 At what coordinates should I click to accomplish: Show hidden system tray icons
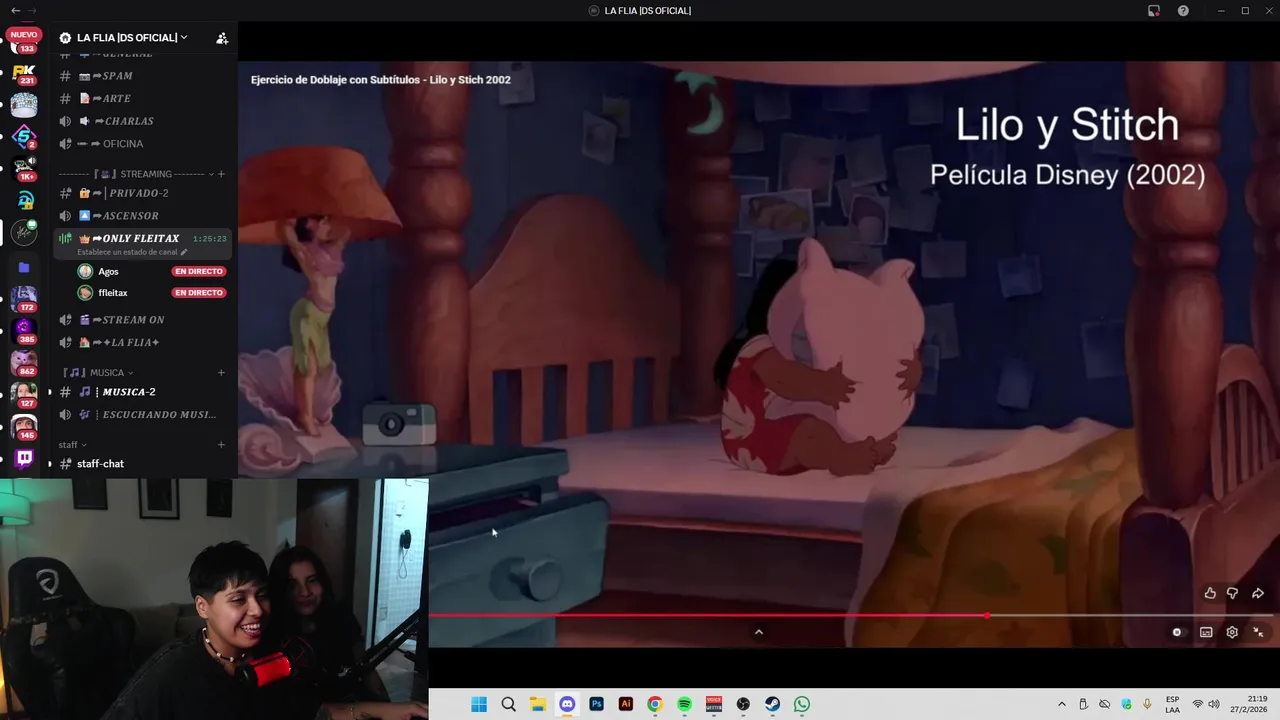[1061, 704]
